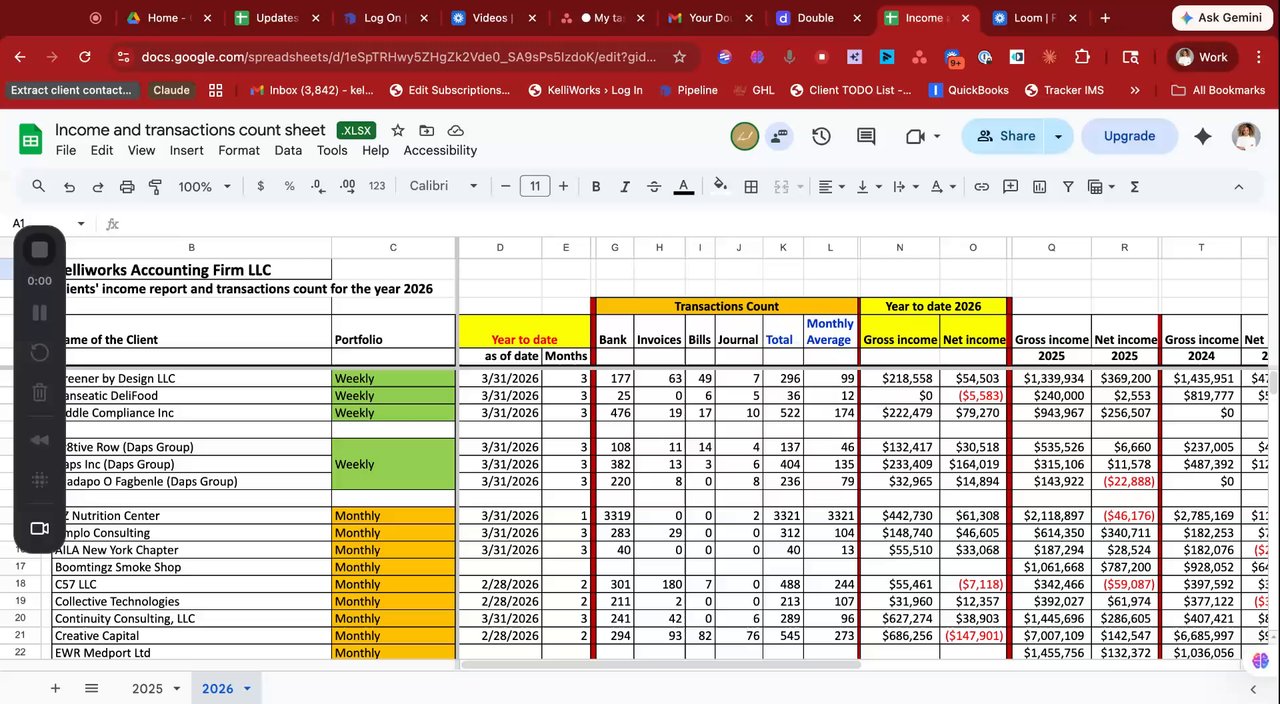
Task: Decrease font size with minus
Action: point(506,186)
